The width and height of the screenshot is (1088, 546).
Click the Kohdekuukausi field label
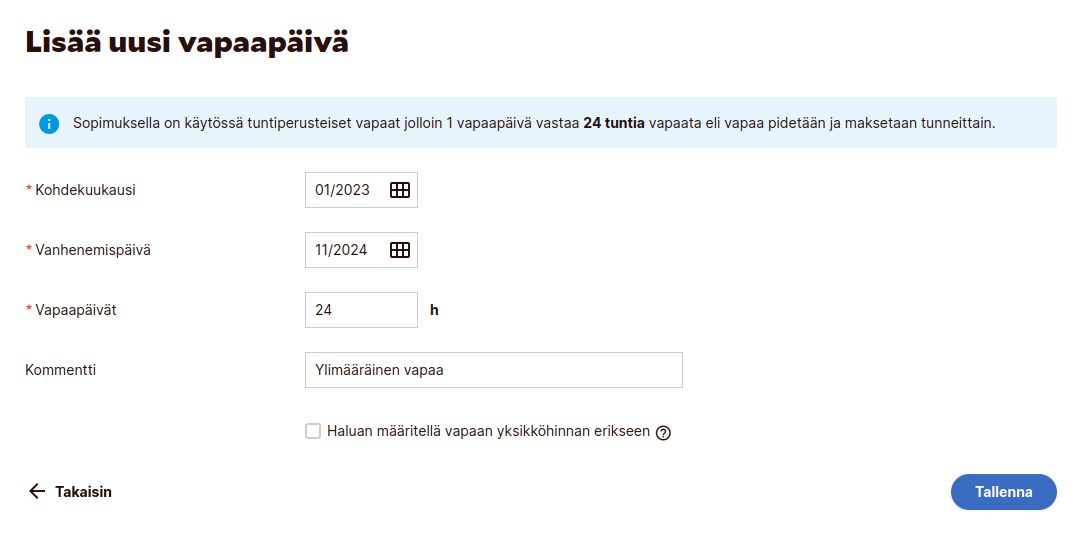[x=85, y=190]
